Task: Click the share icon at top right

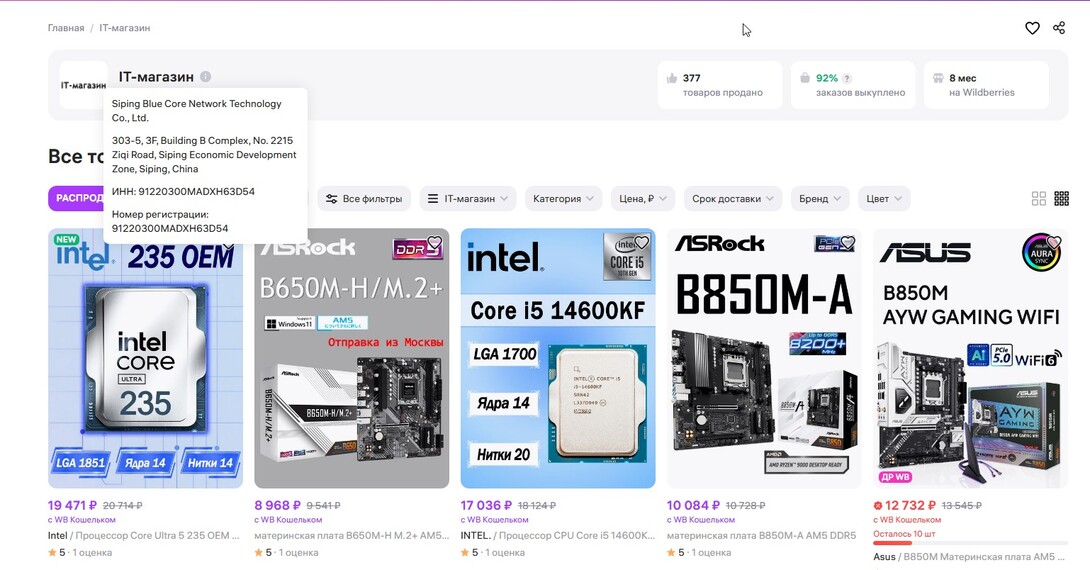Action: (1059, 28)
